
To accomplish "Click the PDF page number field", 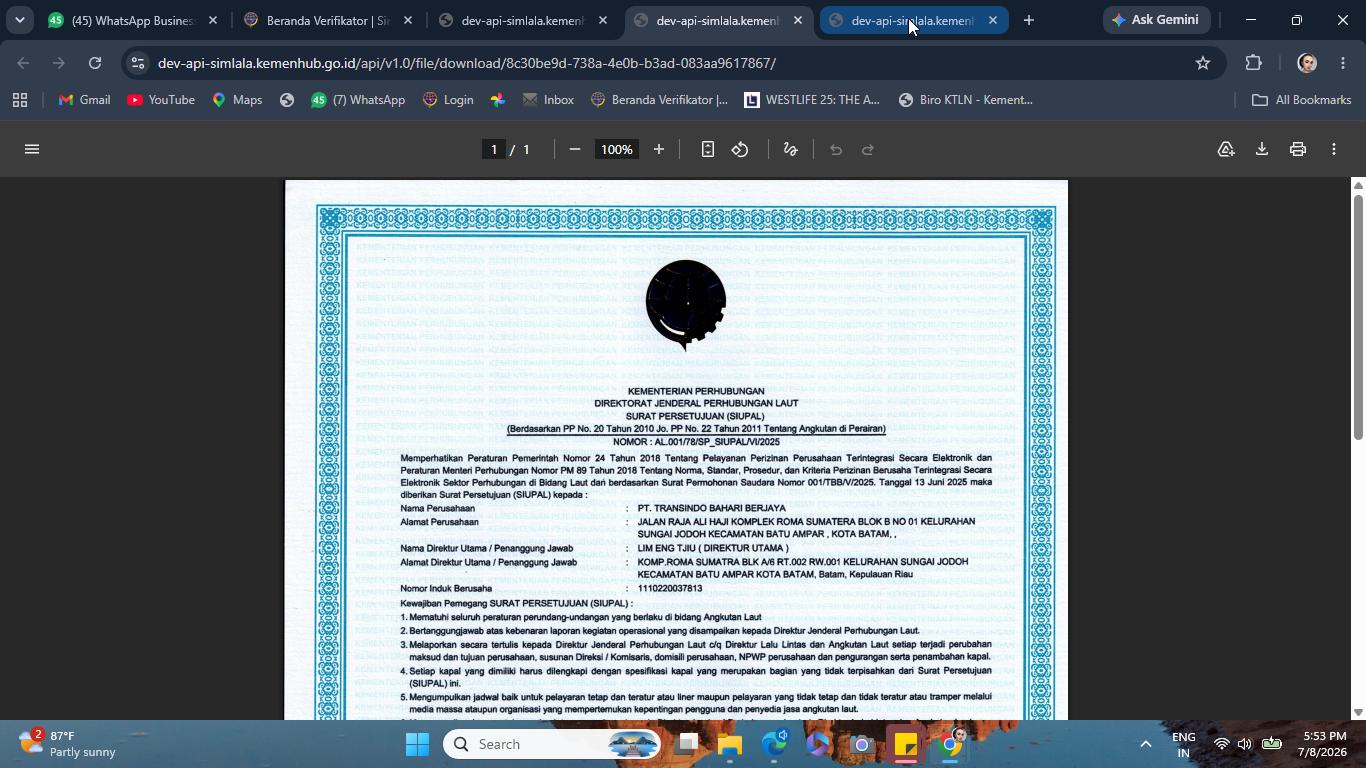I will pyautogui.click(x=492, y=149).
